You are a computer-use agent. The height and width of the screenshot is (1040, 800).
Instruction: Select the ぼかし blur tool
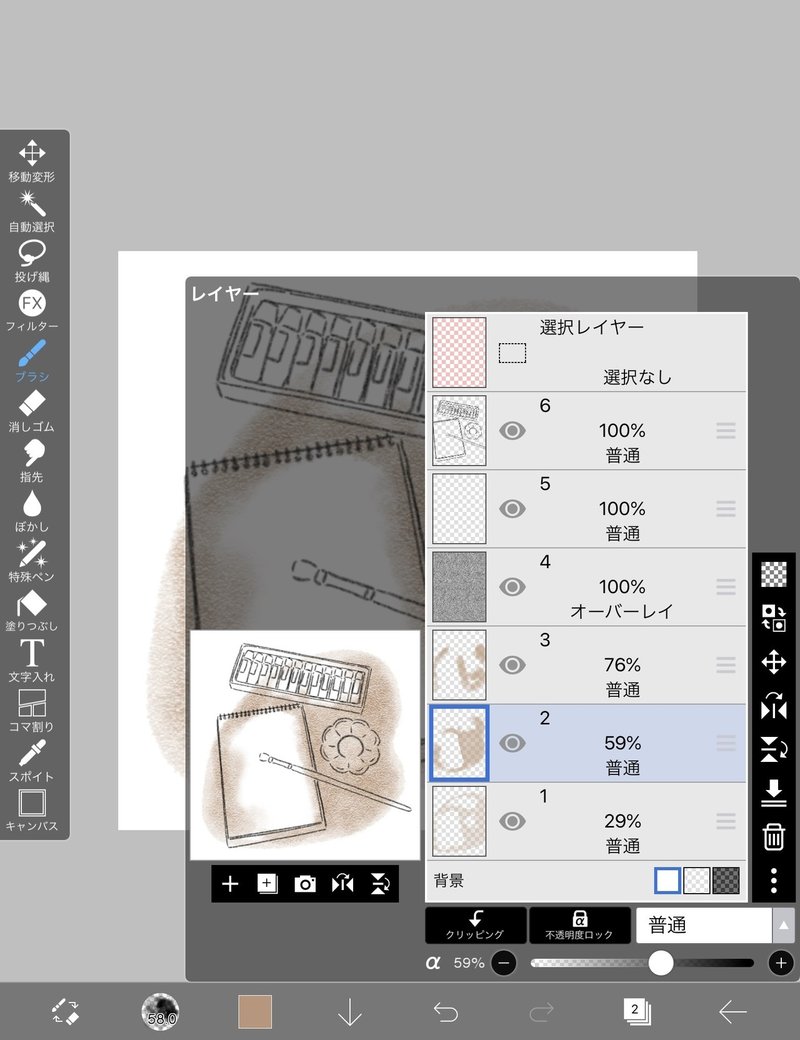[32, 511]
